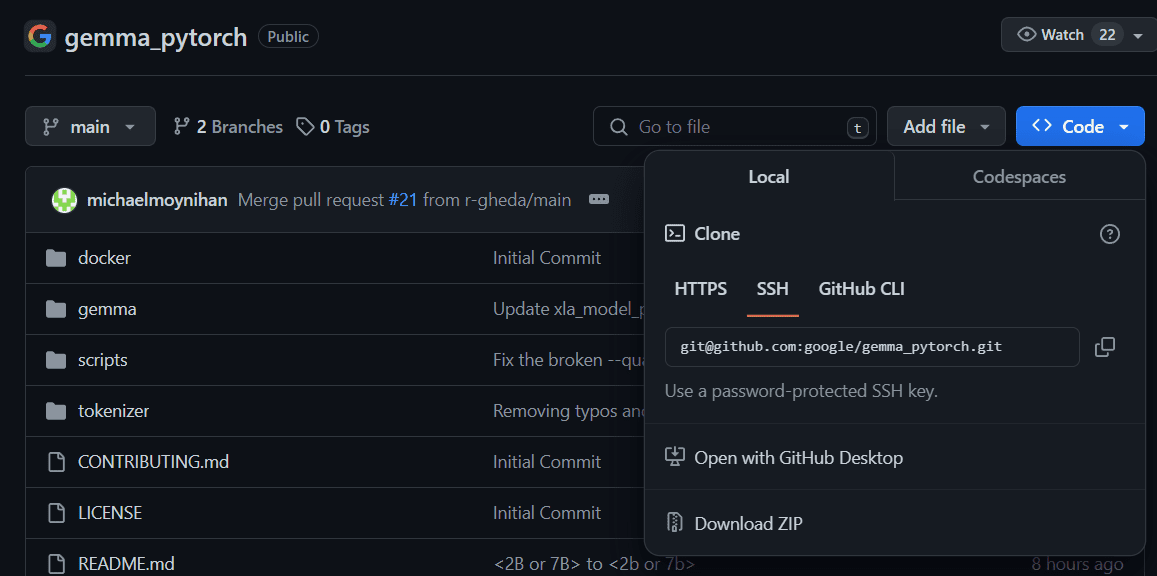Screen dimensions: 1157x576
Task: Open the CONTRIBUTING.md file
Action: pos(152,461)
